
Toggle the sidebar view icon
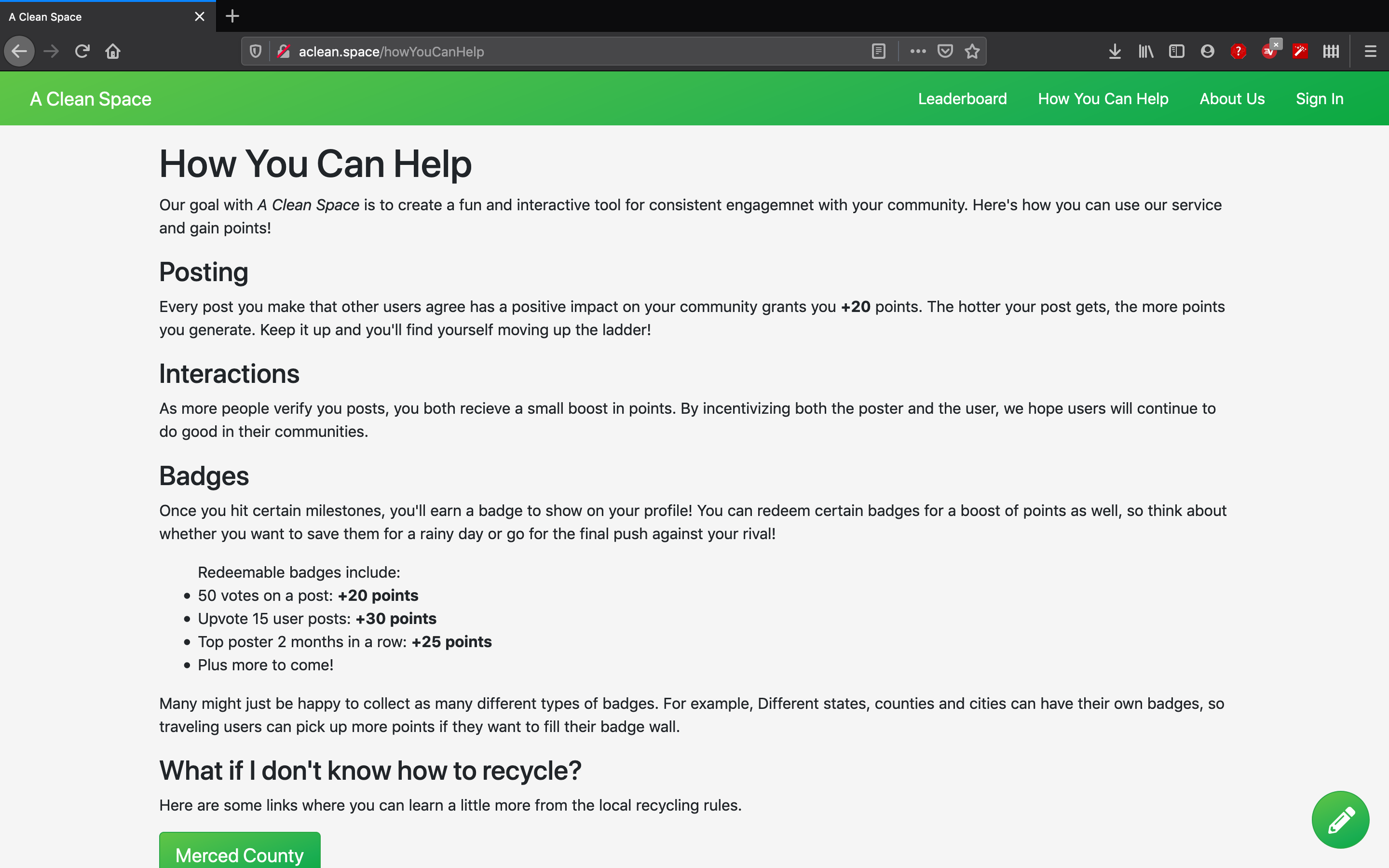click(x=1176, y=52)
